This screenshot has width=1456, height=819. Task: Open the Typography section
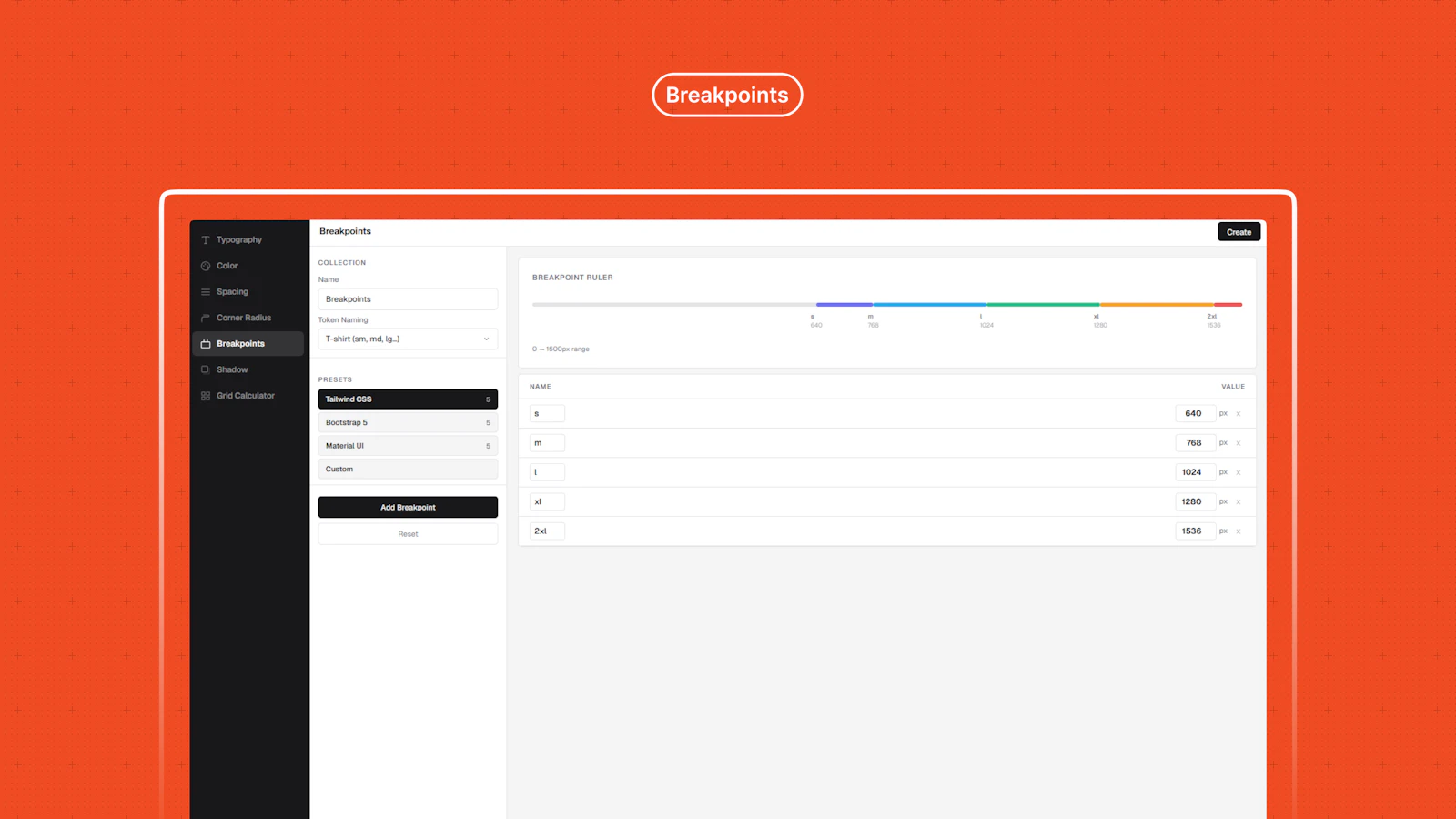tap(248, 240)
